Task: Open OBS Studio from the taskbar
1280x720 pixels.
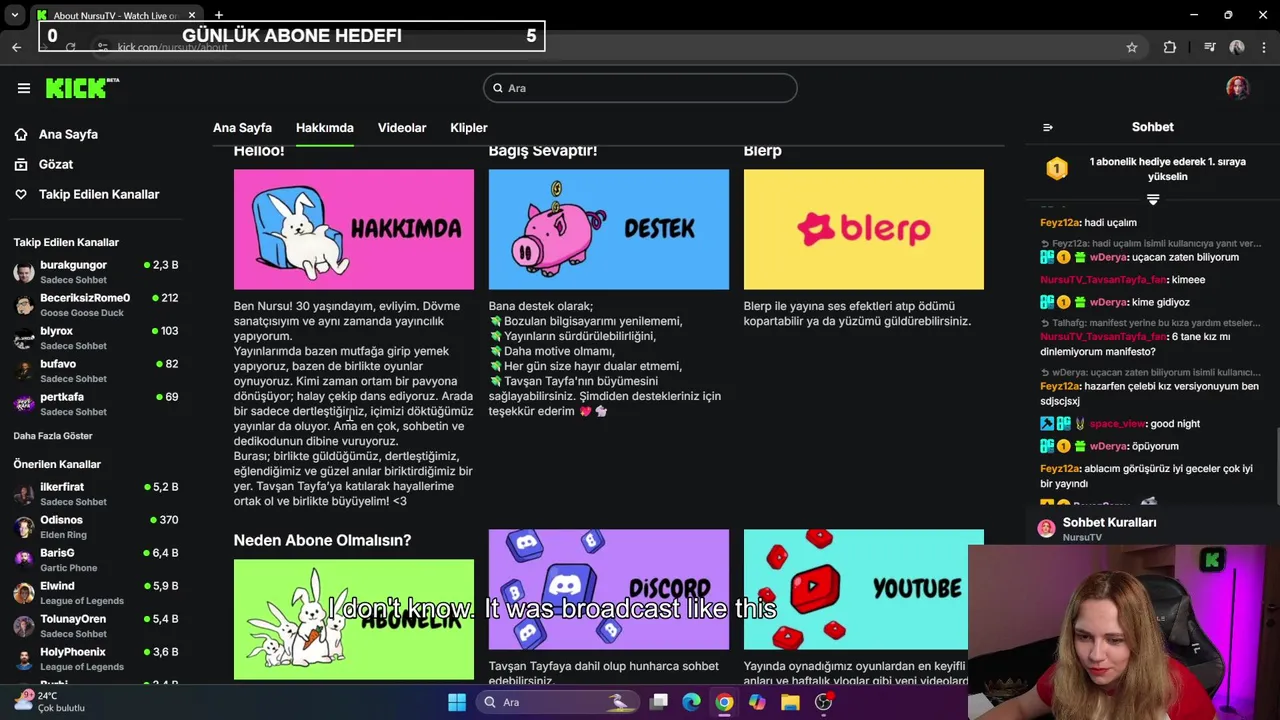Action: point(823,702)
